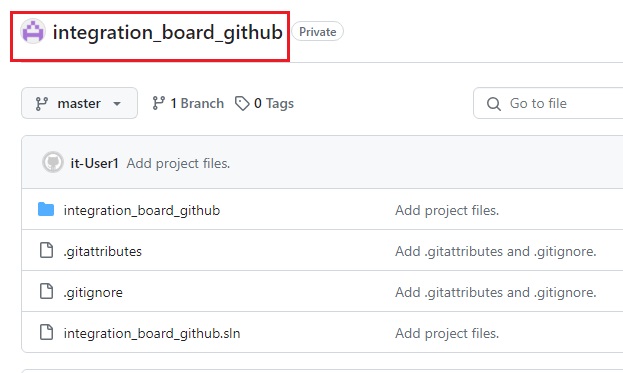The height and width of the screenshot is (373, 623).
Task: Click the blue folder icon
Action: (46, 209)
